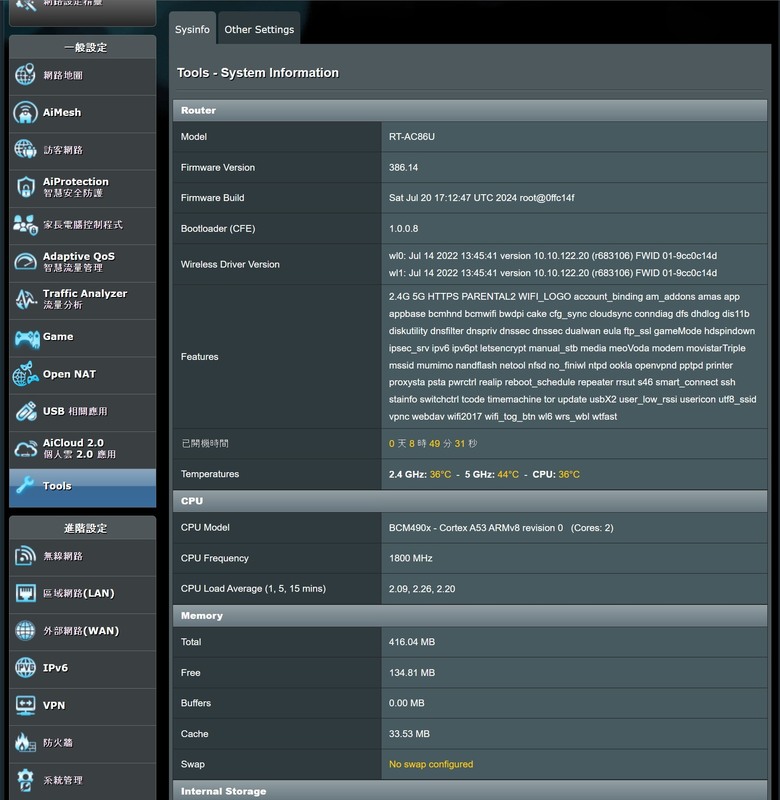Click CPU model BCM490x text
780x800 pixels.
[501, 528]
